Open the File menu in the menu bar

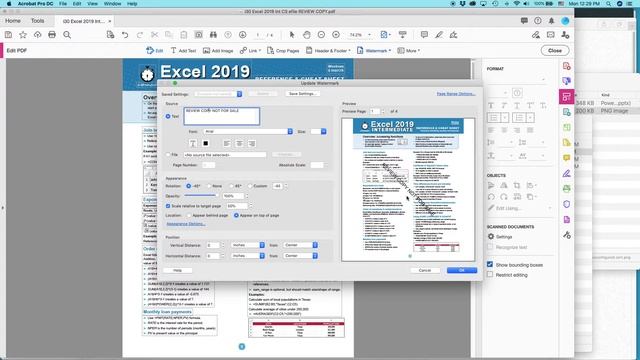pos(62,4)
